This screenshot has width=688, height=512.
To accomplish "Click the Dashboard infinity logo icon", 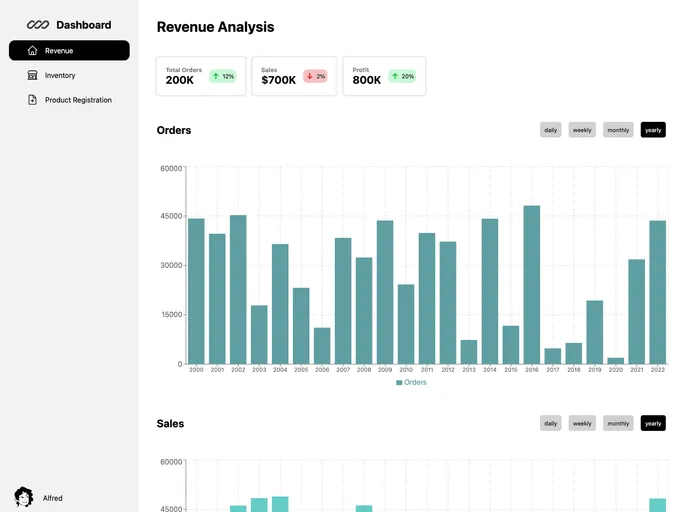I will coord(38,25).
